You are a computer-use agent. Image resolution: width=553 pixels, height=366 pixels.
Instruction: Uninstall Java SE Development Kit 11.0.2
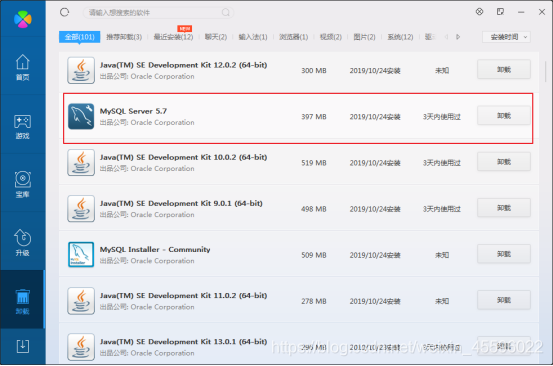(x=504, y=300)
